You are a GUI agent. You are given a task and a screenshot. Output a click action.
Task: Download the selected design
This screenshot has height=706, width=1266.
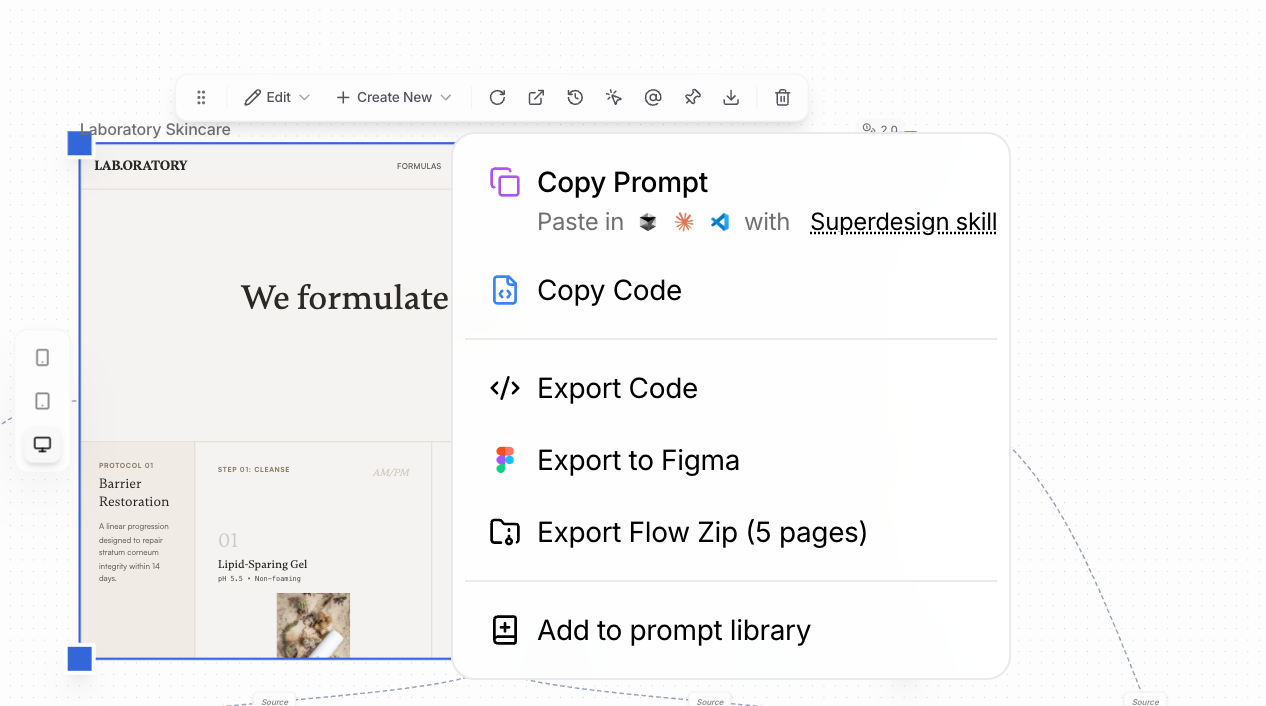click(731, 97)
